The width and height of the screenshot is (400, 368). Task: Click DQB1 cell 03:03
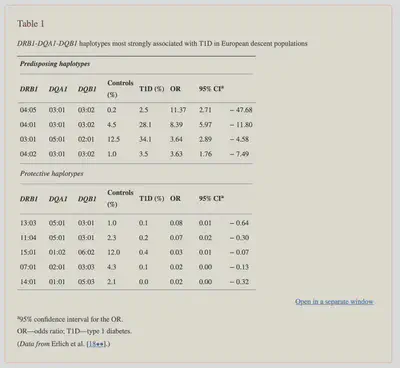pyautogui.click(x=86, y=267)
